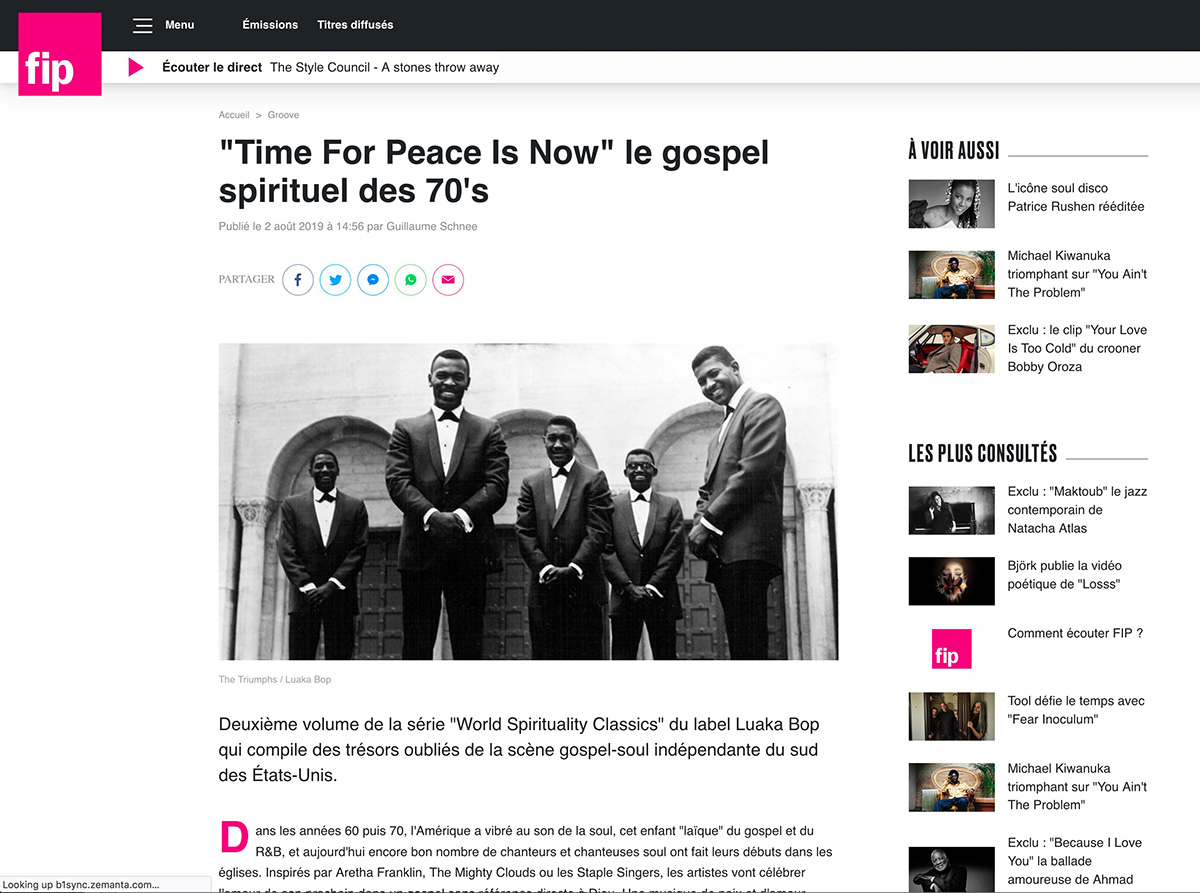Viewport: 1200px width, 893px height.
Task: Click the Natacha Atlas Maktoub thumbnail
Action: pyautogui.click(x=951, y=510)
